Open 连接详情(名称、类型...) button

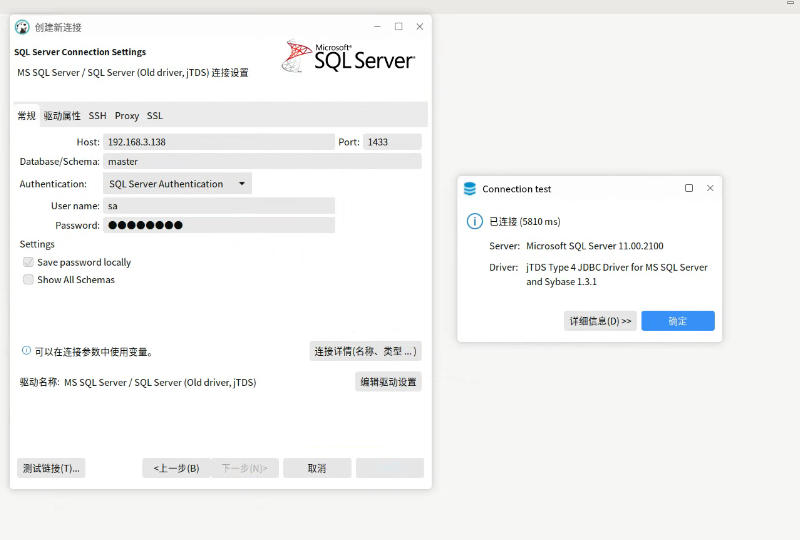(365, 351)
